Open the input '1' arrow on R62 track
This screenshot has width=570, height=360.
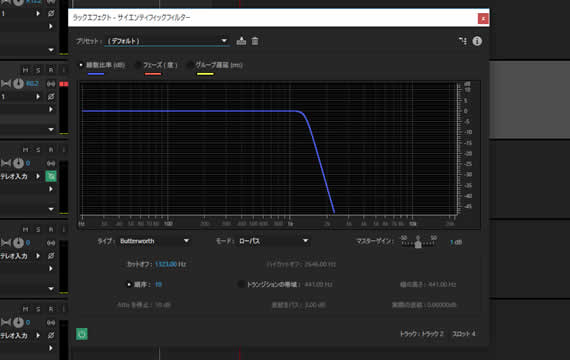pos(38,97)
